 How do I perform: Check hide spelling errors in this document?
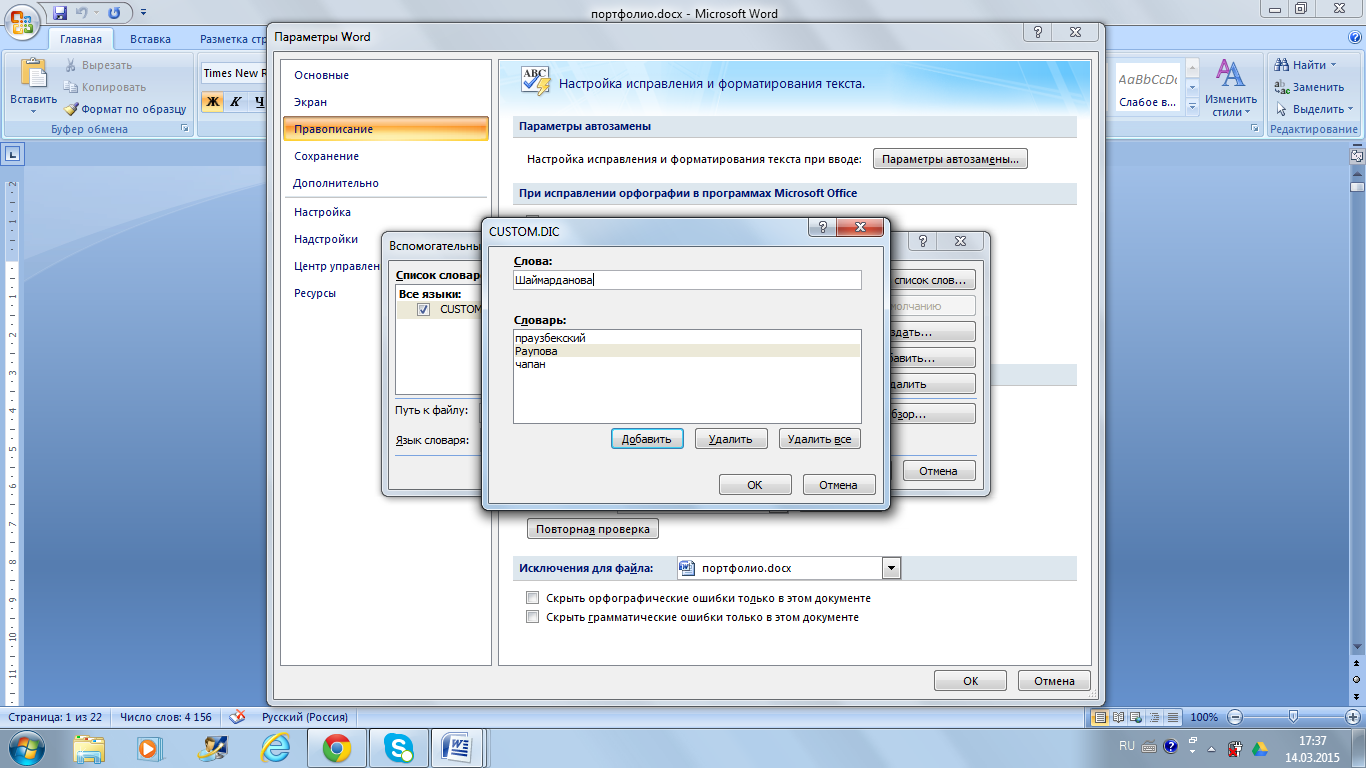532,598
